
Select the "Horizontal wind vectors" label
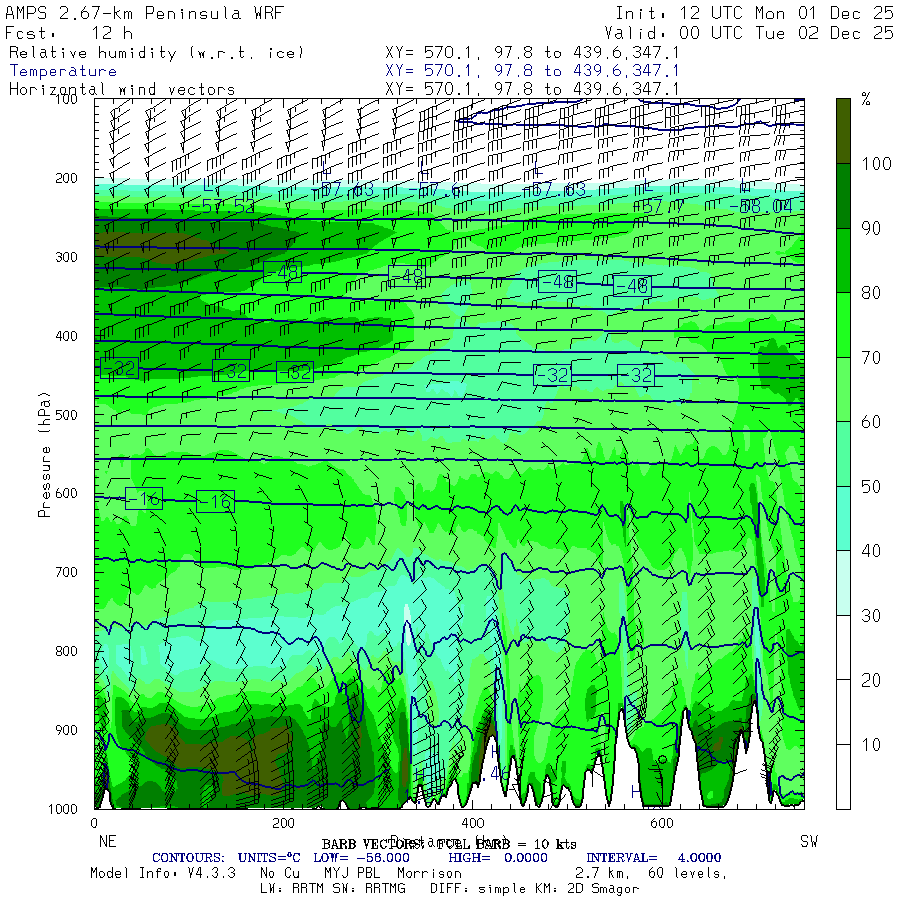(x=122, y=90)
